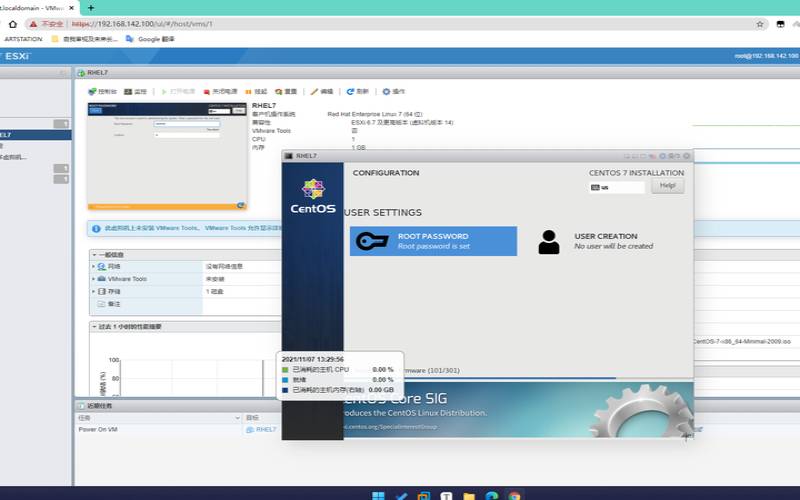Click the browser home button
This screenshot has width=800, height=500.
[x=13, y=24]
